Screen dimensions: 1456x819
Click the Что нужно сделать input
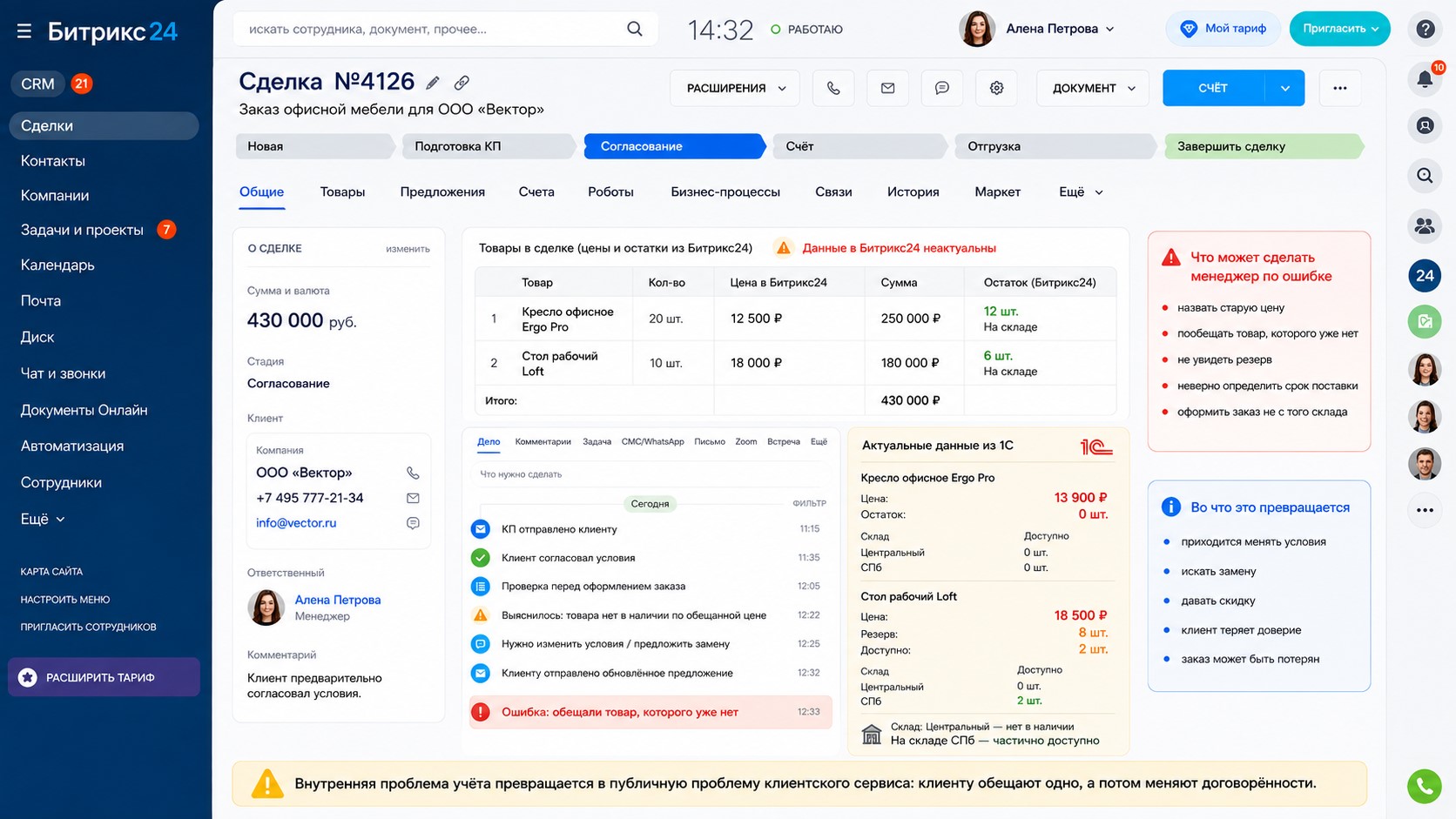click(x=650, y=474)
